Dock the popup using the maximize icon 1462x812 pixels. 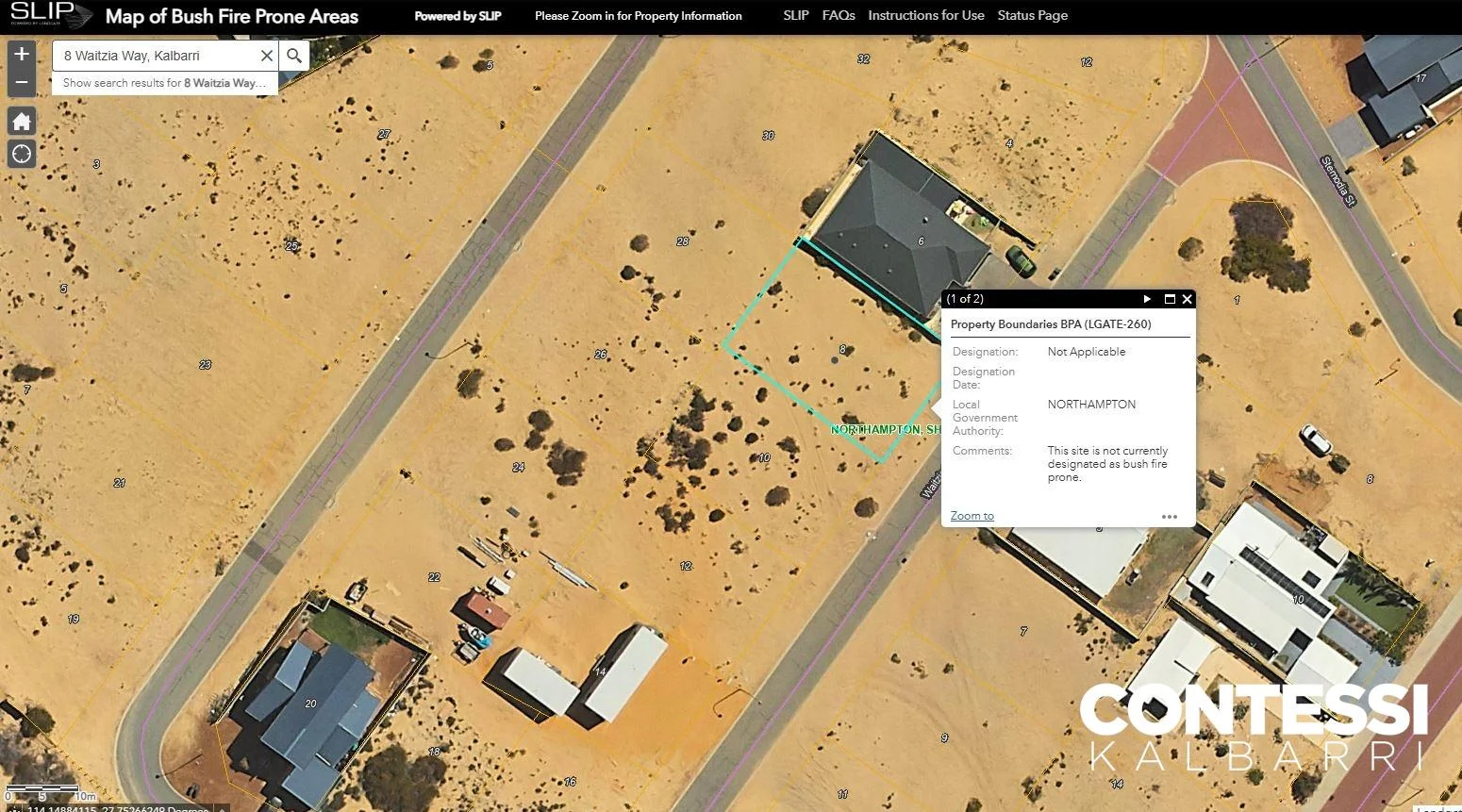(1168, 299)
